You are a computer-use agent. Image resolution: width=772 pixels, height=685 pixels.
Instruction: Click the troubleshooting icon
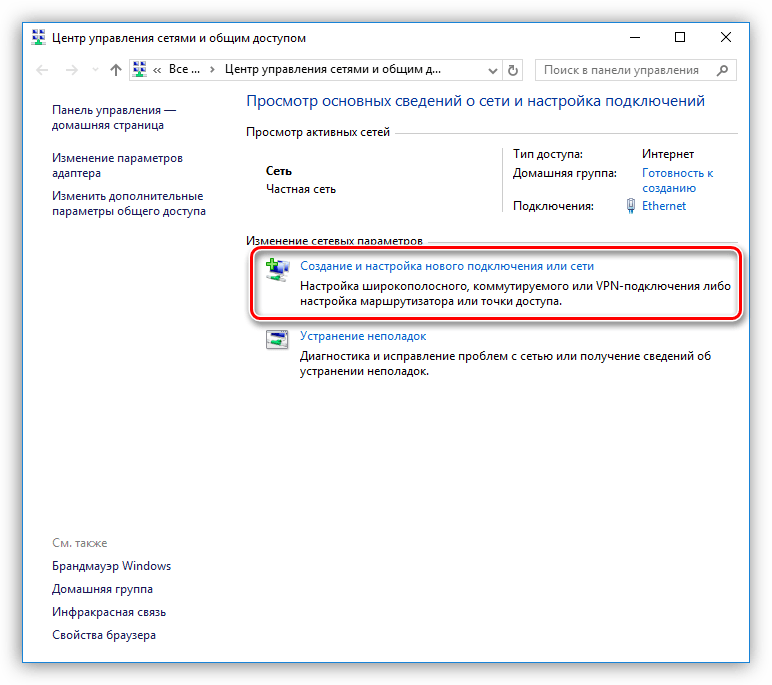pyautogui.click(x=277, y=339)
